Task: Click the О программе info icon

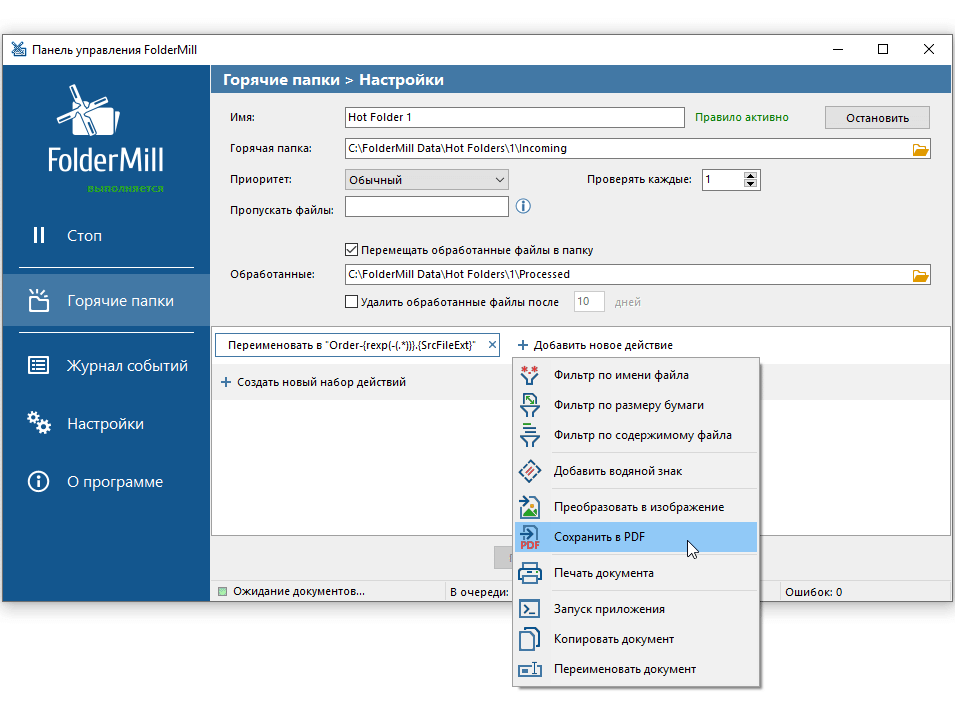Action: click(38, 481)
